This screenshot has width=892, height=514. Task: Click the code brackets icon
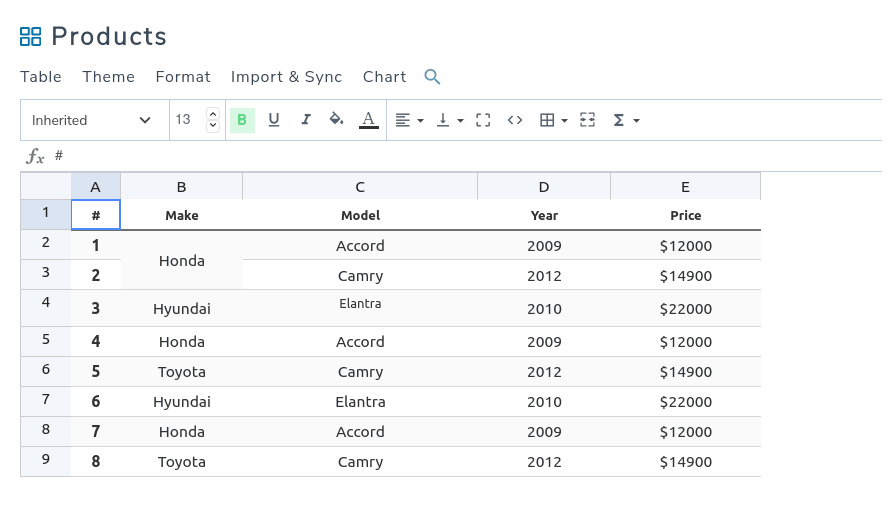[x=515, y=120]
